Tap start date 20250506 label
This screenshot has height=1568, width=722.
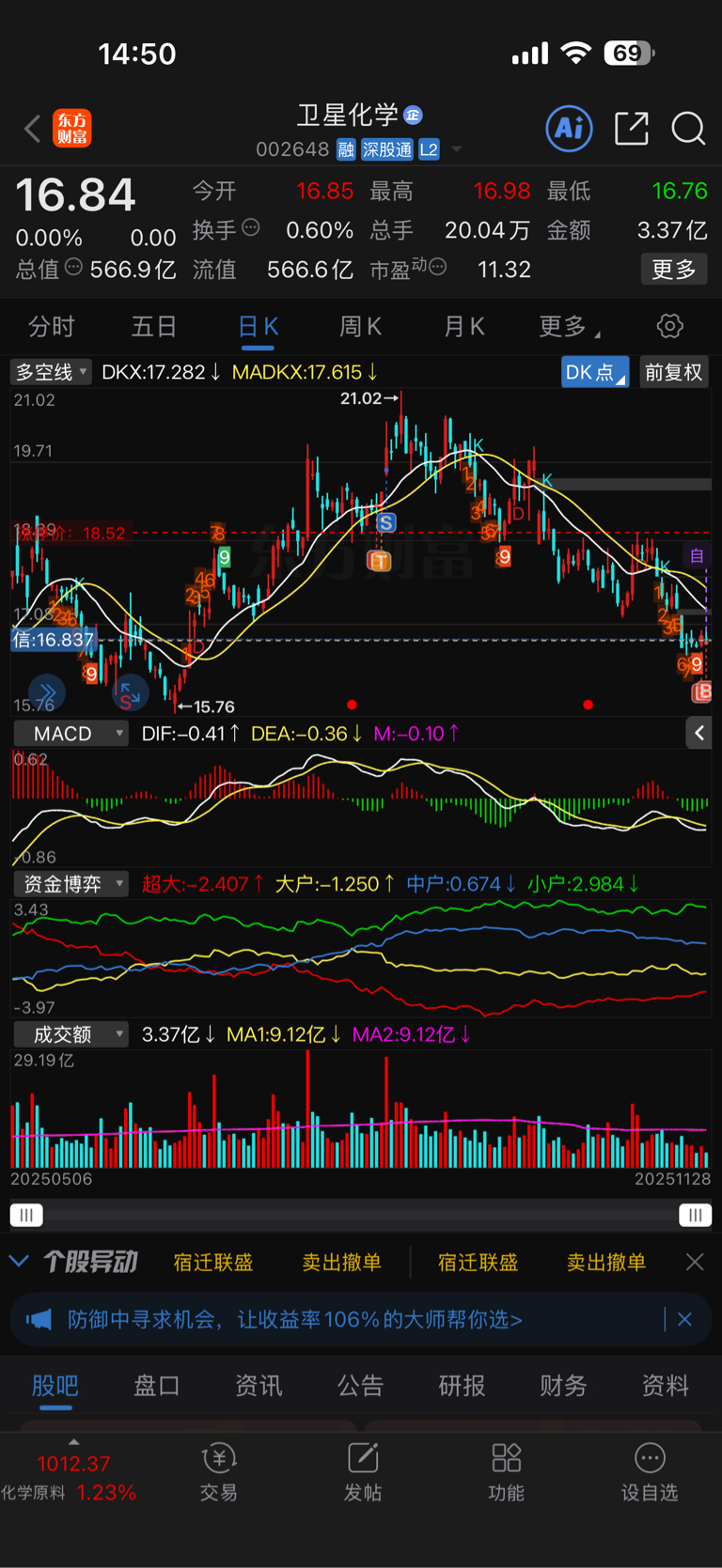pos(52,1179)
